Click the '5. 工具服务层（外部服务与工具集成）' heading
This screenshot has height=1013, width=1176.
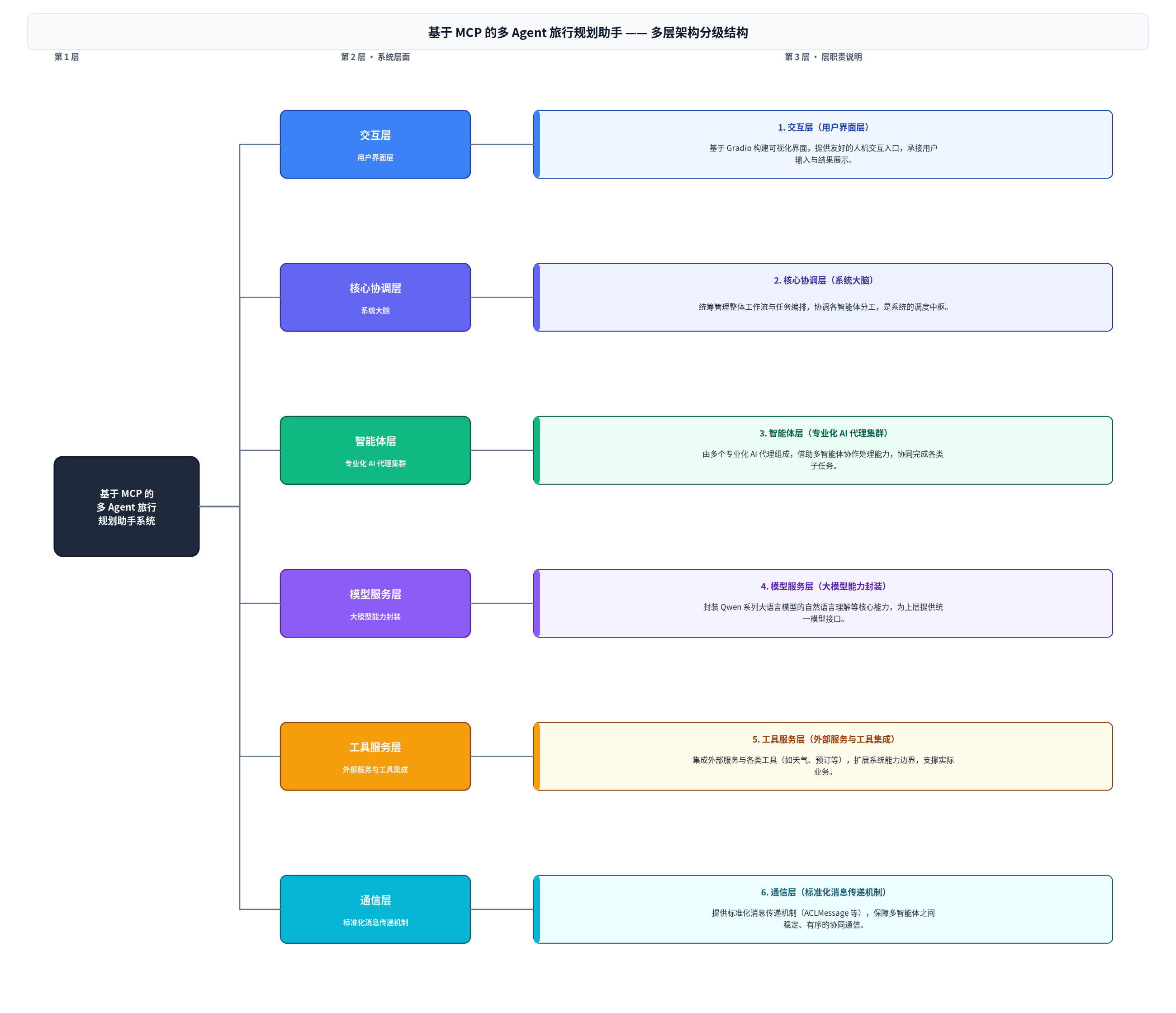click(x=823, y=739)
